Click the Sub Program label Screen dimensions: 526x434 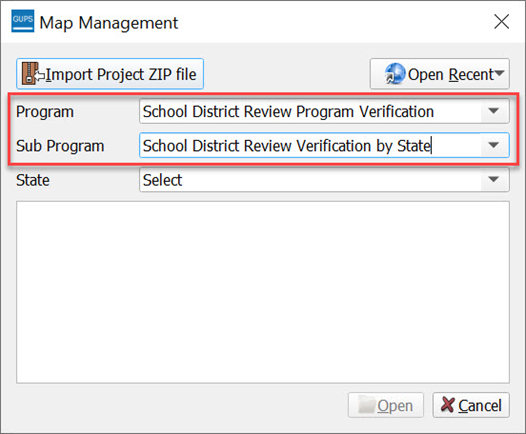tap(60, 146)
